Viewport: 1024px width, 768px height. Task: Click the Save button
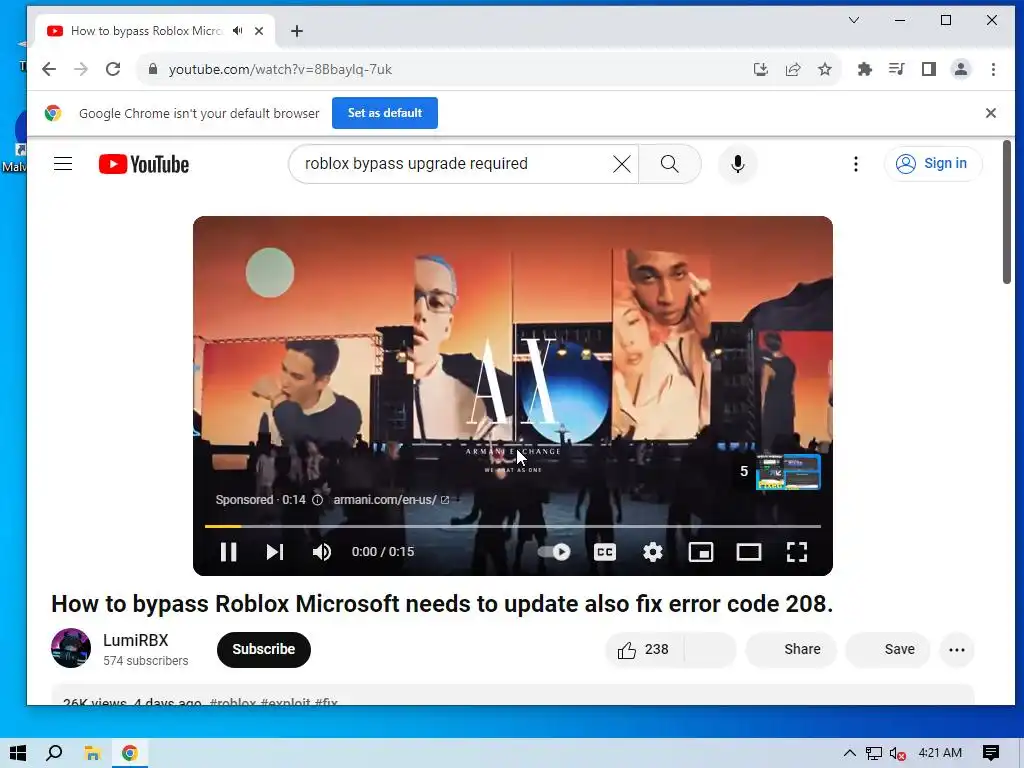click(888, 649)
